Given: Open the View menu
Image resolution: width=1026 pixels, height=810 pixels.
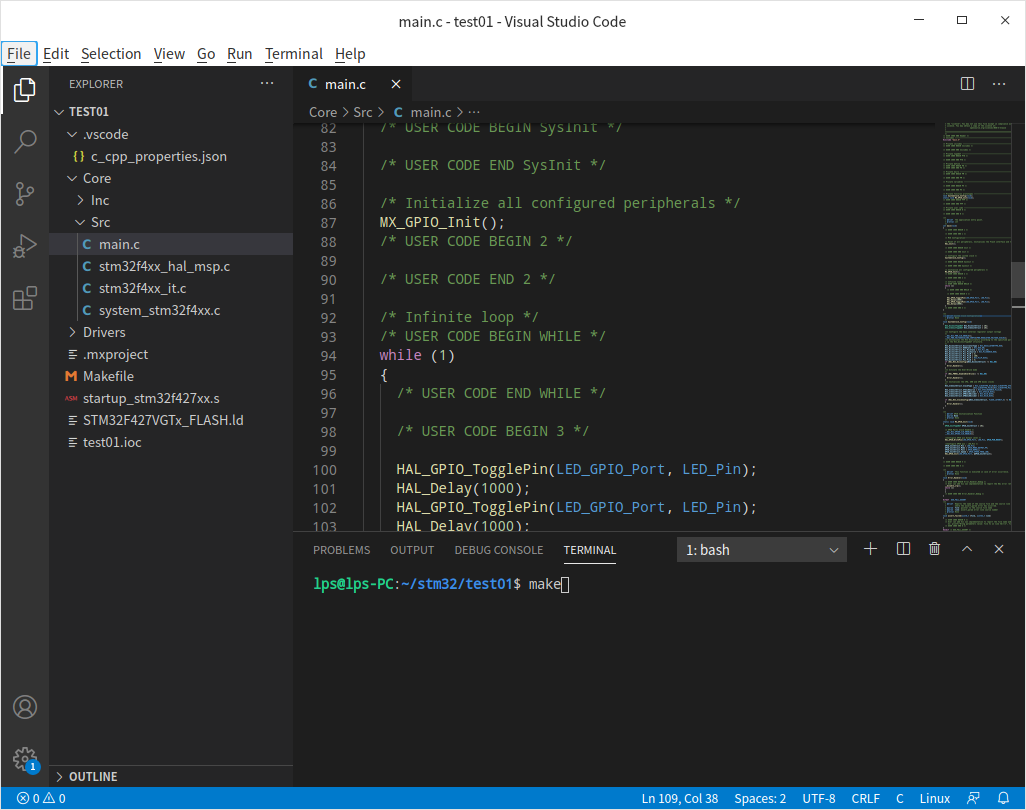Looking at the screenshot, I should (169, 54).
